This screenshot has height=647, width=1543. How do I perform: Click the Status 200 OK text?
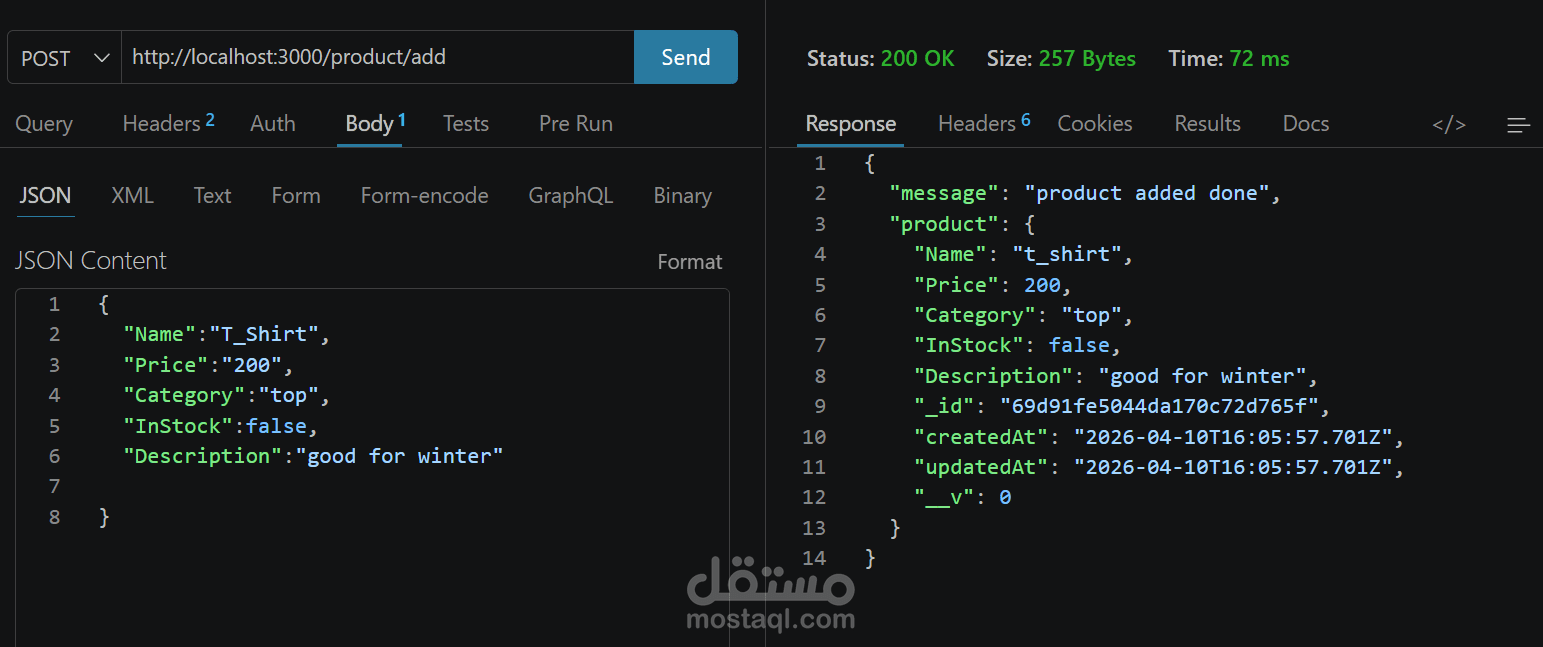click(881, 59)
